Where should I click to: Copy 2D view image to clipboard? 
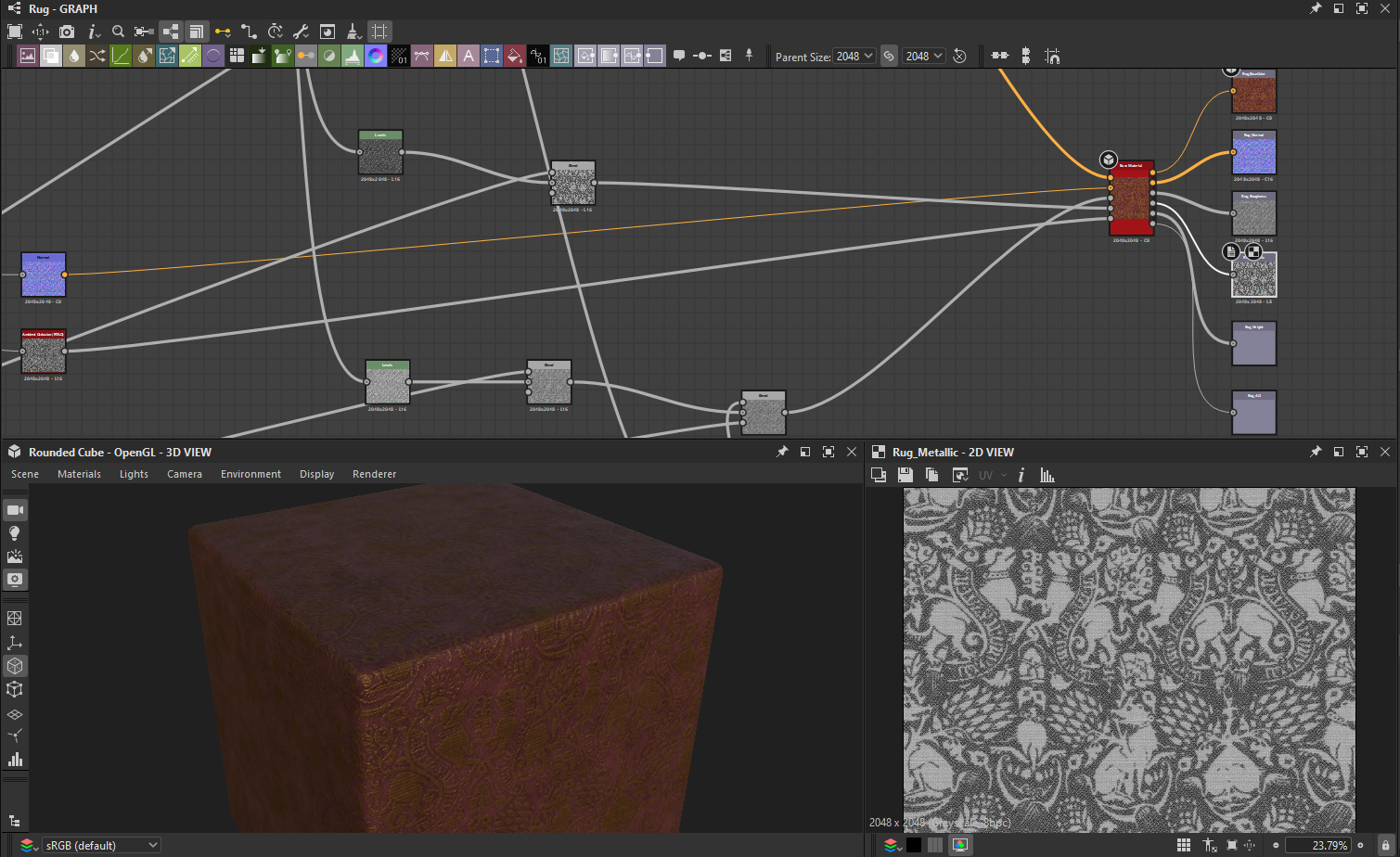click(932, 475)
